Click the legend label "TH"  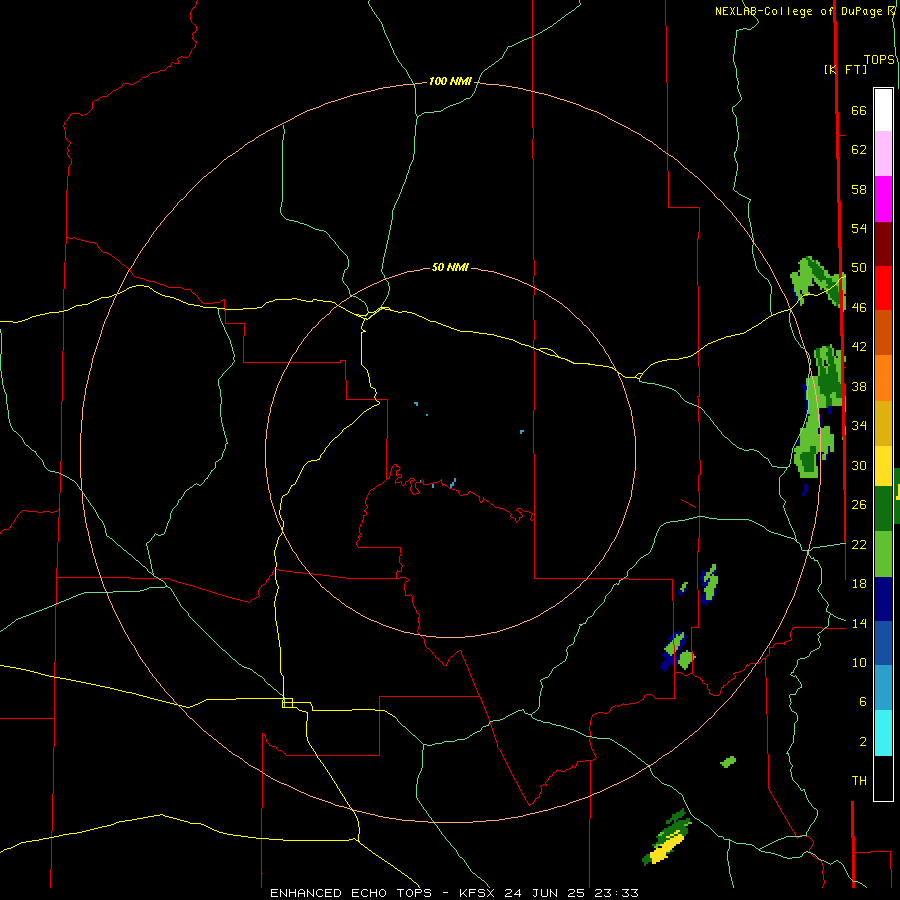coord(859,781)
